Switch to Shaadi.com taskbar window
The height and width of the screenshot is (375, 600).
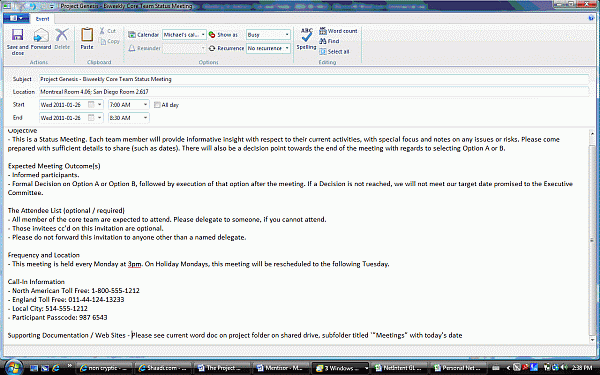click(x=163, y=368)
